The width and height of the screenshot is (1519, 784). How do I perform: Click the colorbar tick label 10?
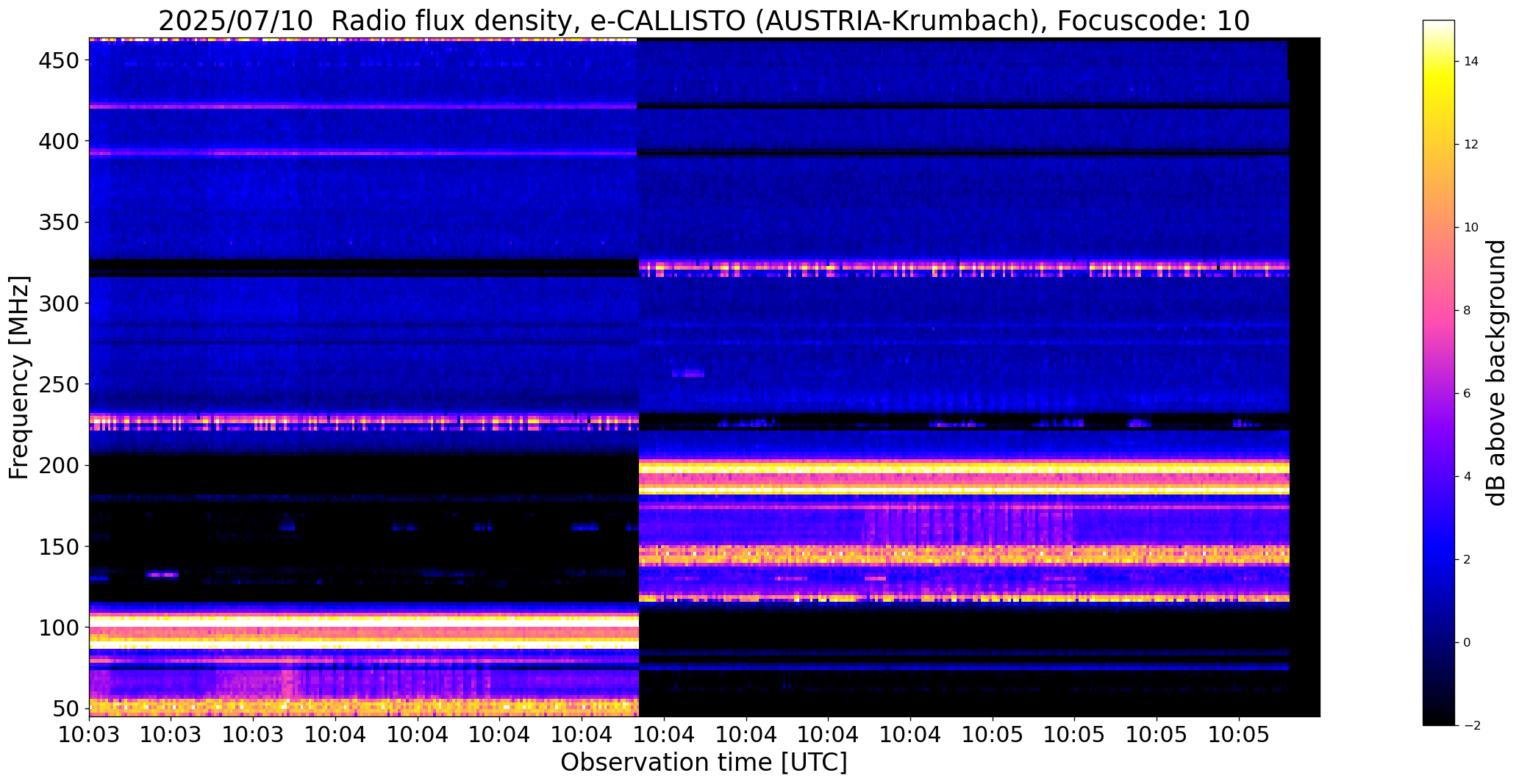(x=1471, y=228)
